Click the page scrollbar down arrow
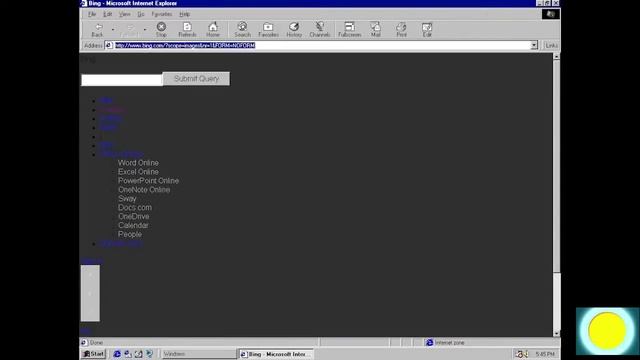The height and width of the screenshot is (360, 640). click(x=556, y=333)
